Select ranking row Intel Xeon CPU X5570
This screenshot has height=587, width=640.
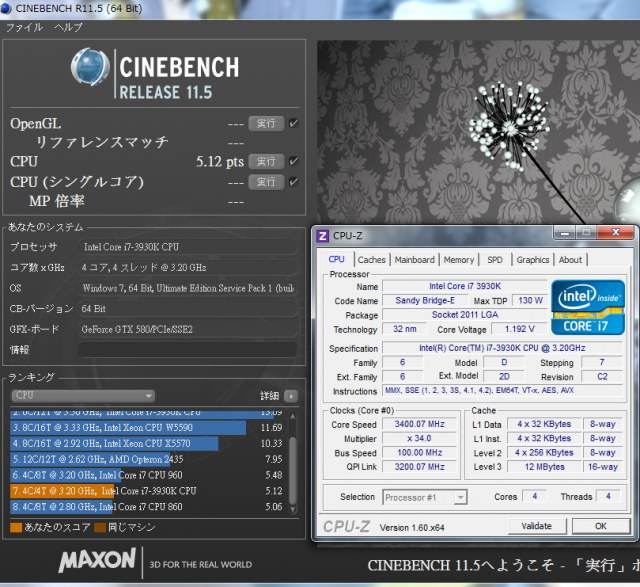tap(147, 443)
